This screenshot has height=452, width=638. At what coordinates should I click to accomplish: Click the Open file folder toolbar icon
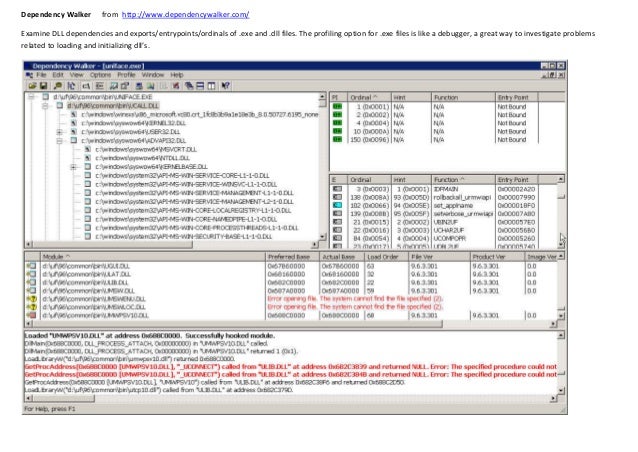click(33, 86)
